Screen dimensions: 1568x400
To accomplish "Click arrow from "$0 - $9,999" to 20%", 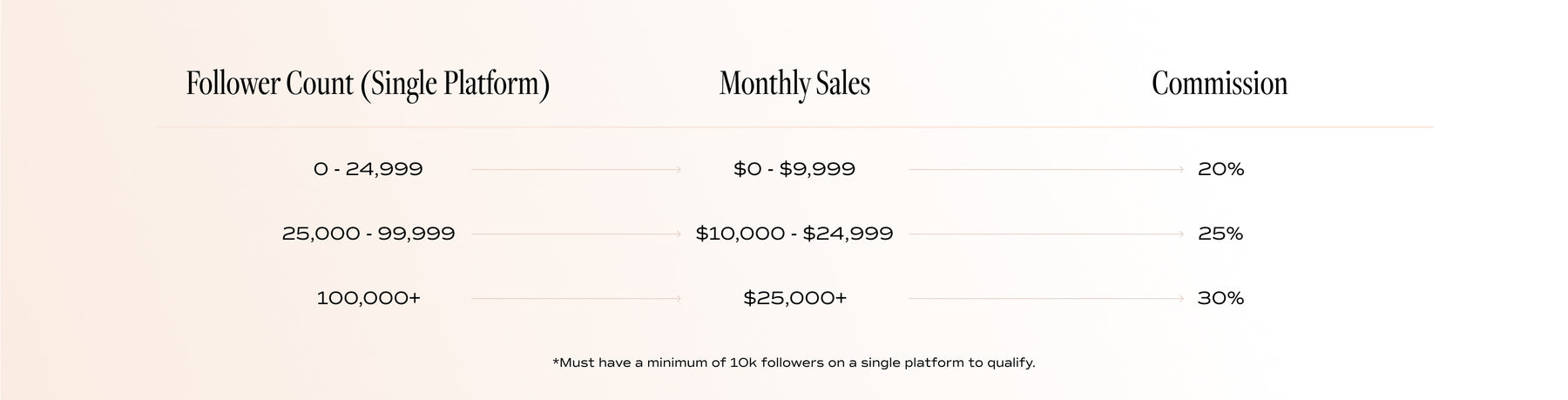I will coord(1045,169).
